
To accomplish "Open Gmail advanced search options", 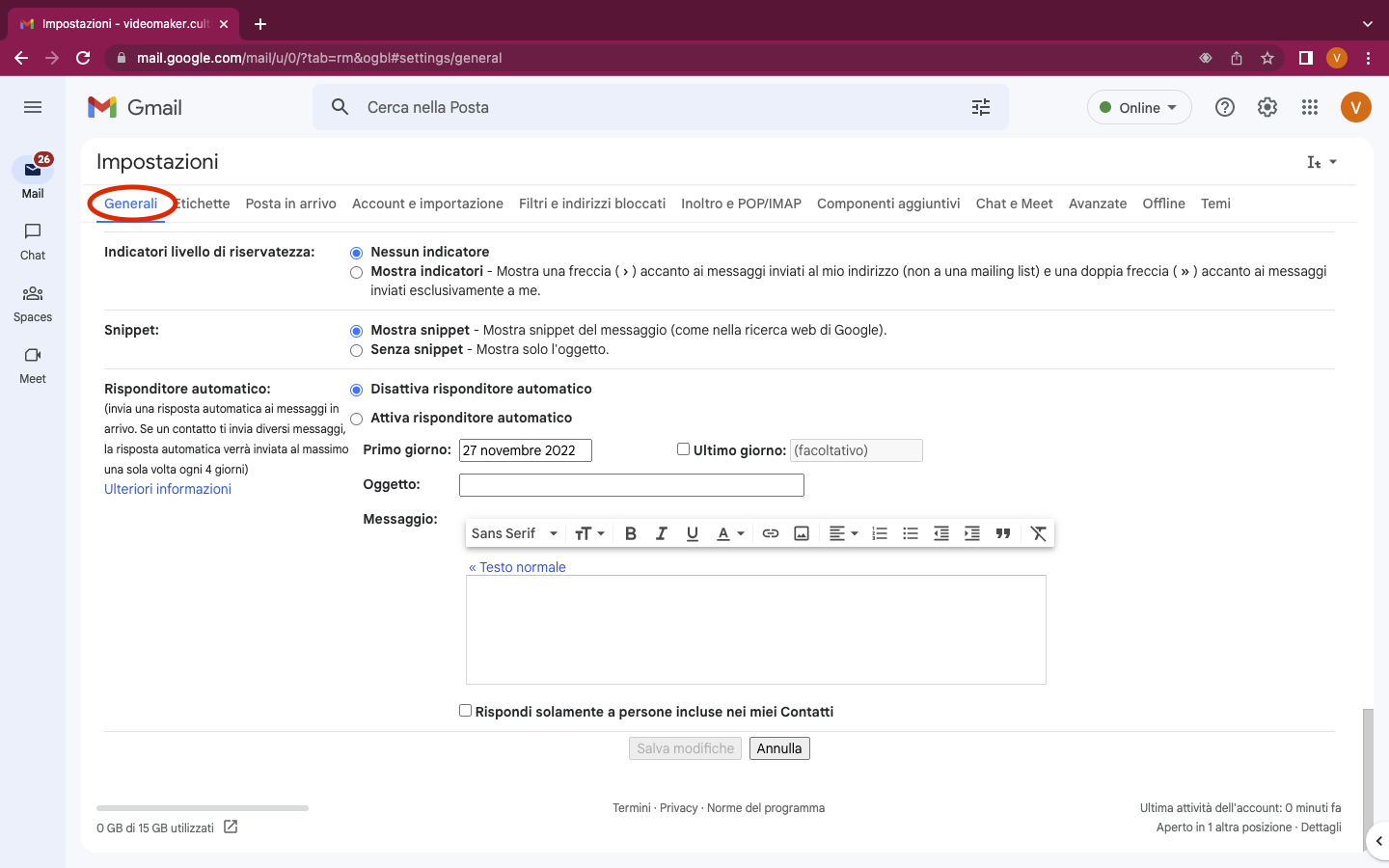I will pos(980,107).
